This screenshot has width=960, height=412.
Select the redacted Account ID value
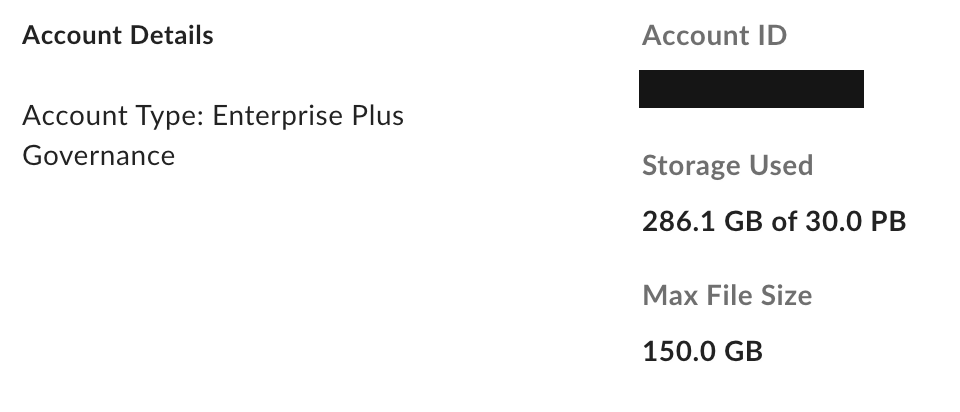coord(751,89)
